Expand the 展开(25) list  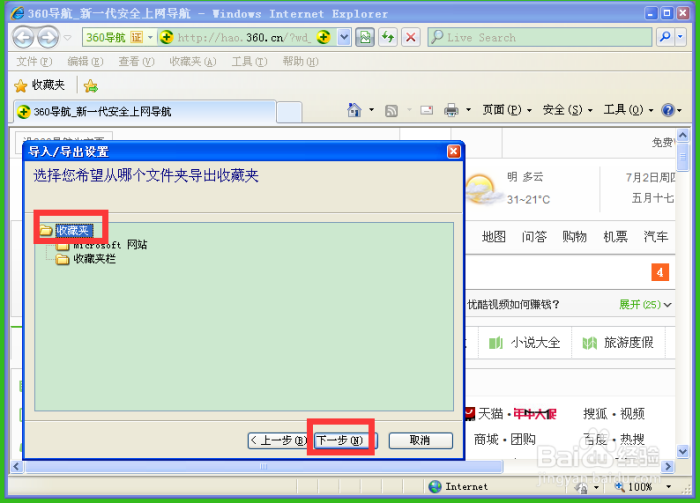point(645,304)
